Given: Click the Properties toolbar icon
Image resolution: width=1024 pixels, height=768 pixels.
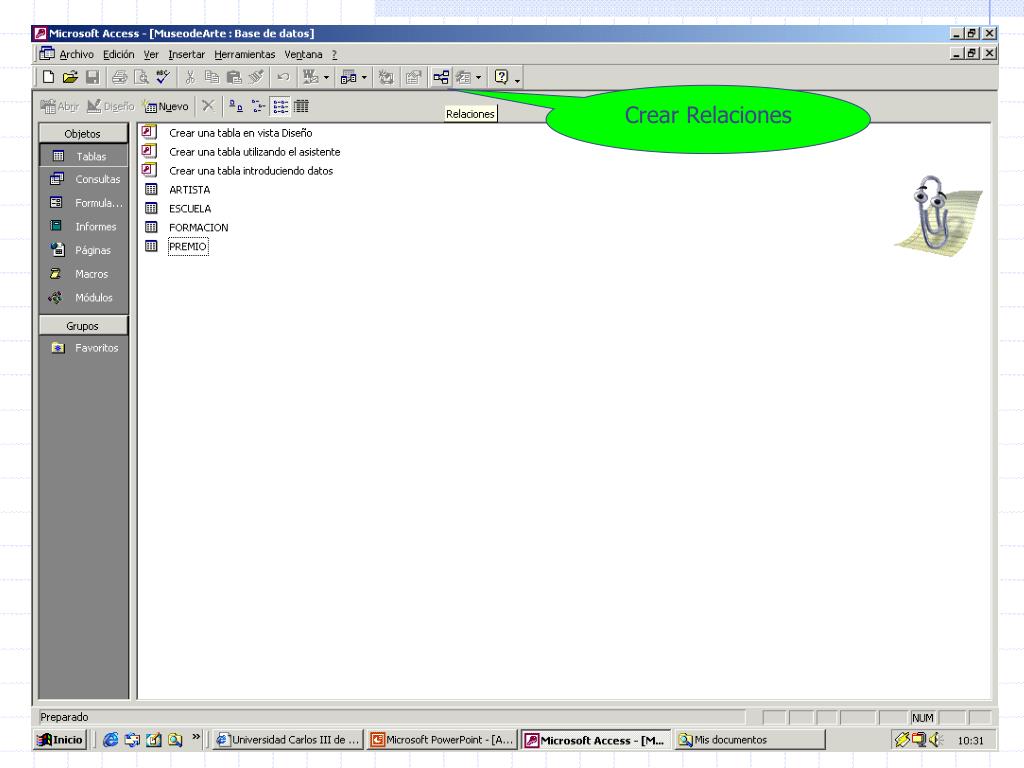Looking at the screenshot, I should [x=413, y=77].
